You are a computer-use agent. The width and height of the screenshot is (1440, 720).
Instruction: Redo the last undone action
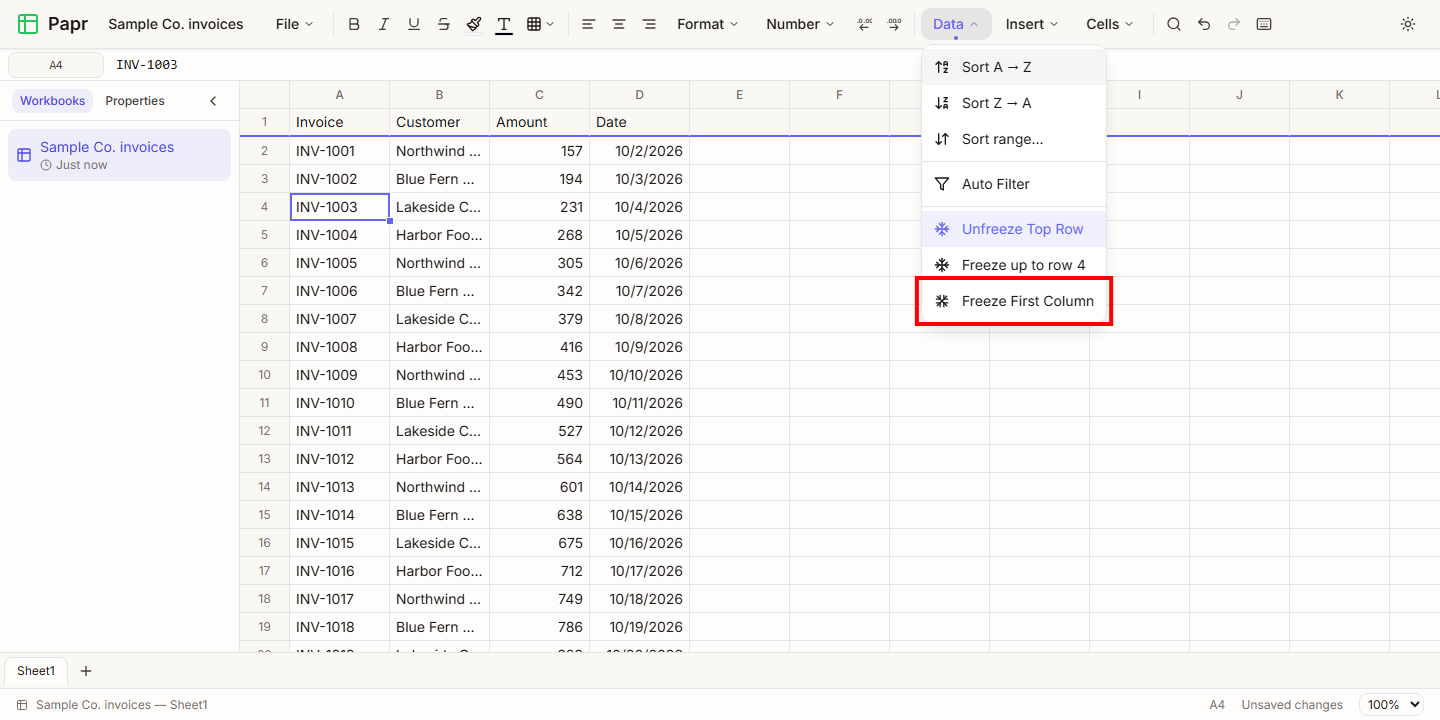(x=1234, y=24)
